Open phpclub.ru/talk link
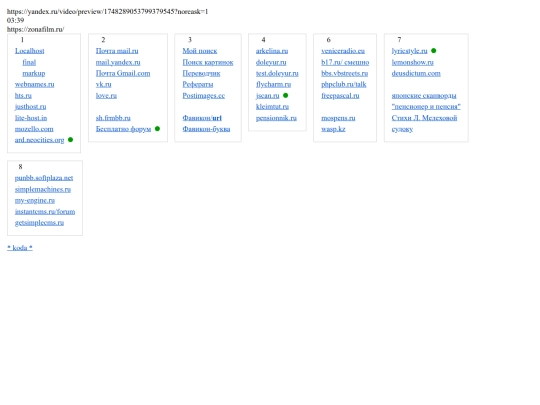The image size is (540, 405). coord(344,84)
